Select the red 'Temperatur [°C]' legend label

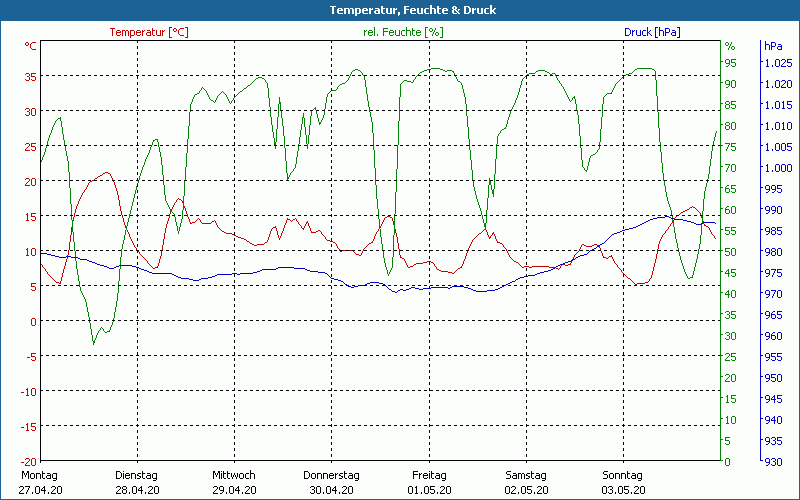pos(149,32)
